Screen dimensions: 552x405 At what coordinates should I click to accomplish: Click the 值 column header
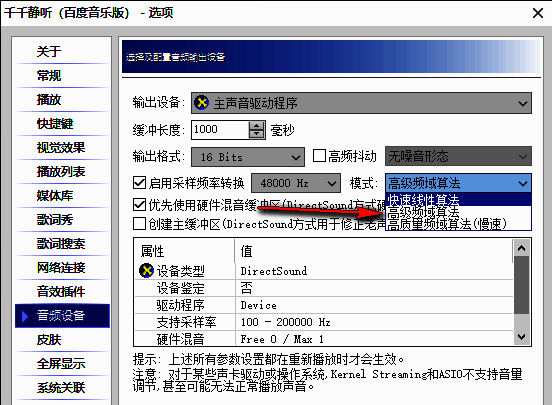coord(374,251)
